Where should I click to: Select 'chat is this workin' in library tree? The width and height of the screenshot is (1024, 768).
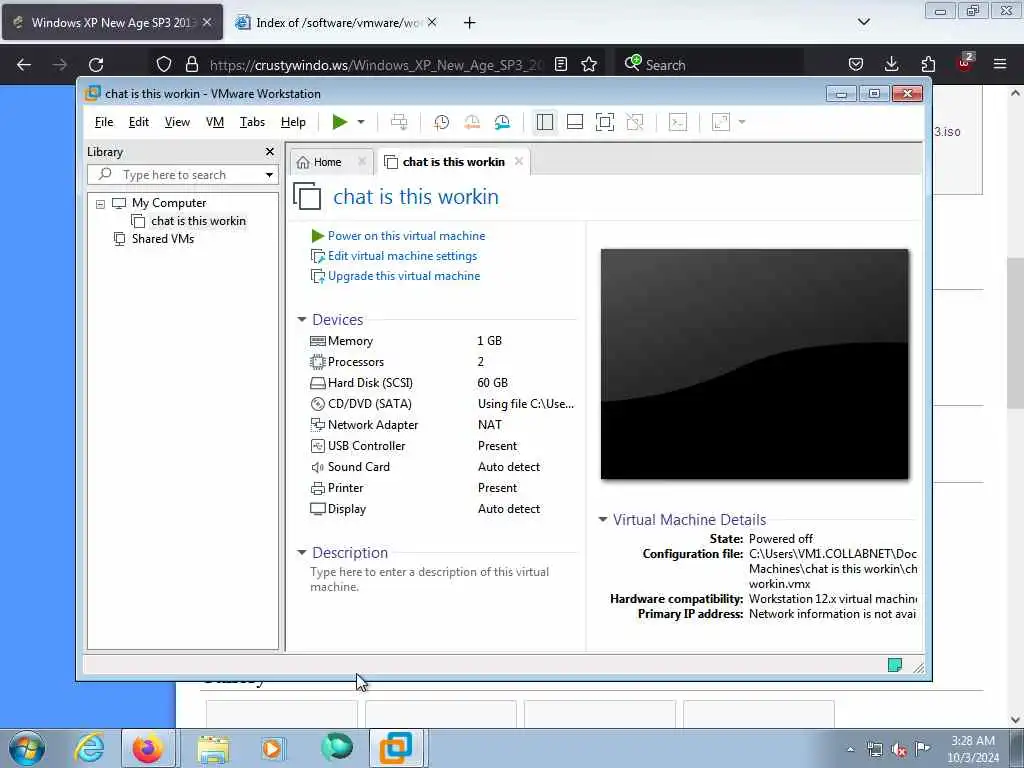(199, 221)
